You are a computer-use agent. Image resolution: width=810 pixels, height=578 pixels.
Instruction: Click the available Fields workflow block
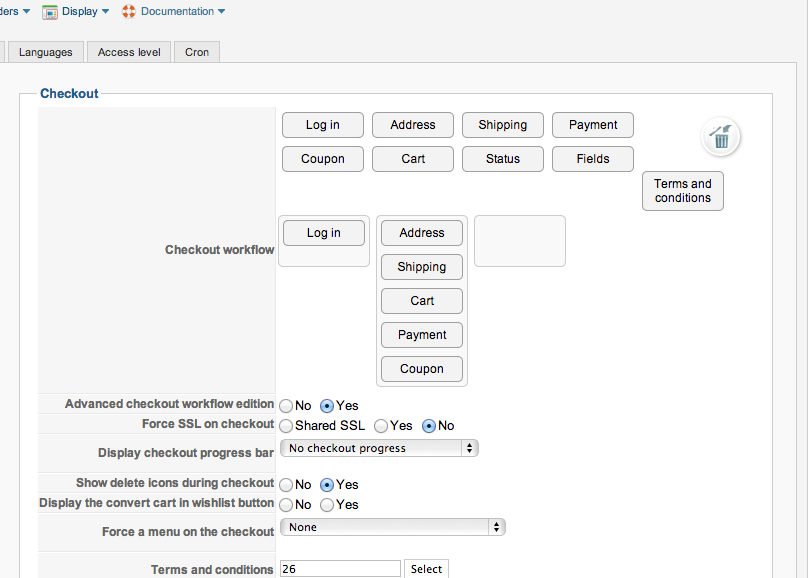point(593,159)
